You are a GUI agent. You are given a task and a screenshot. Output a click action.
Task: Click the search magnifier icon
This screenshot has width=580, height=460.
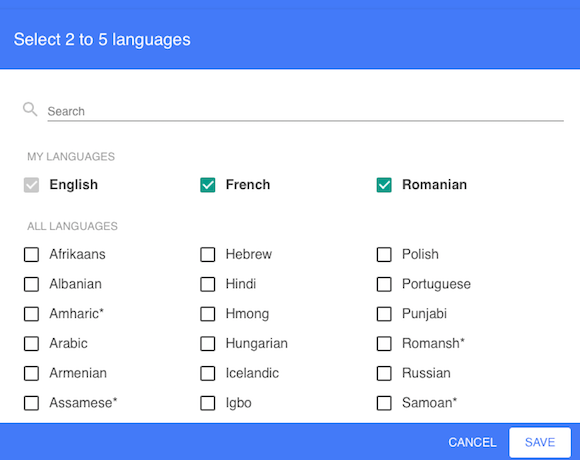pyautogui.click(x=30, y=109)
